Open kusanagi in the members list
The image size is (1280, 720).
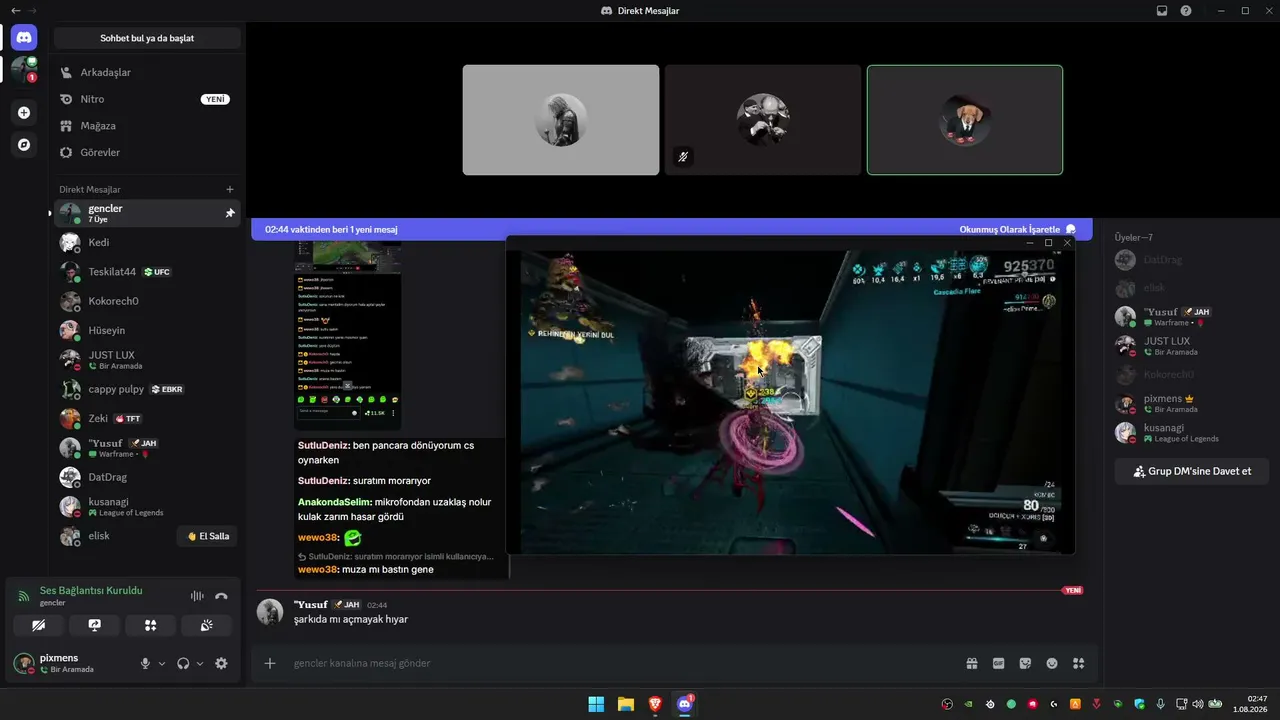click(1191, 433)
